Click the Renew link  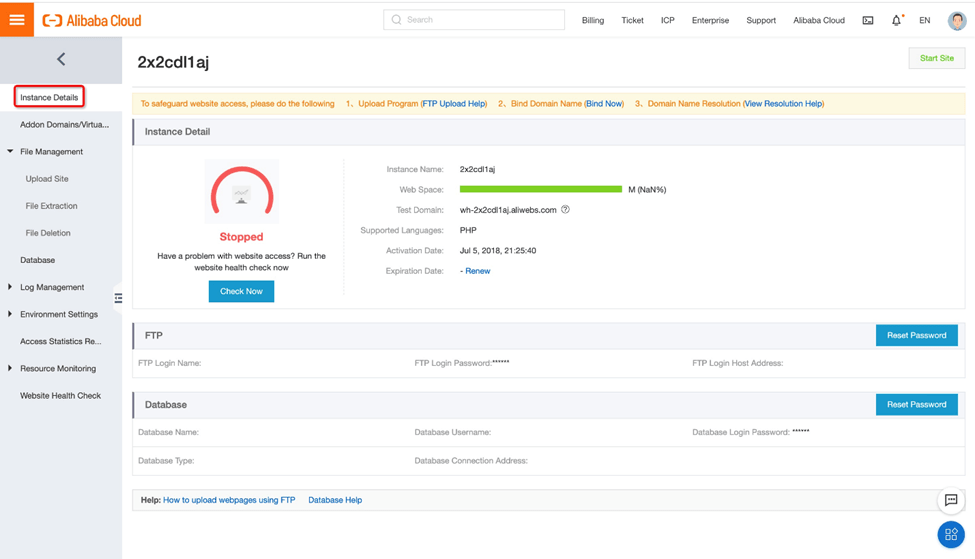point(477,271)
